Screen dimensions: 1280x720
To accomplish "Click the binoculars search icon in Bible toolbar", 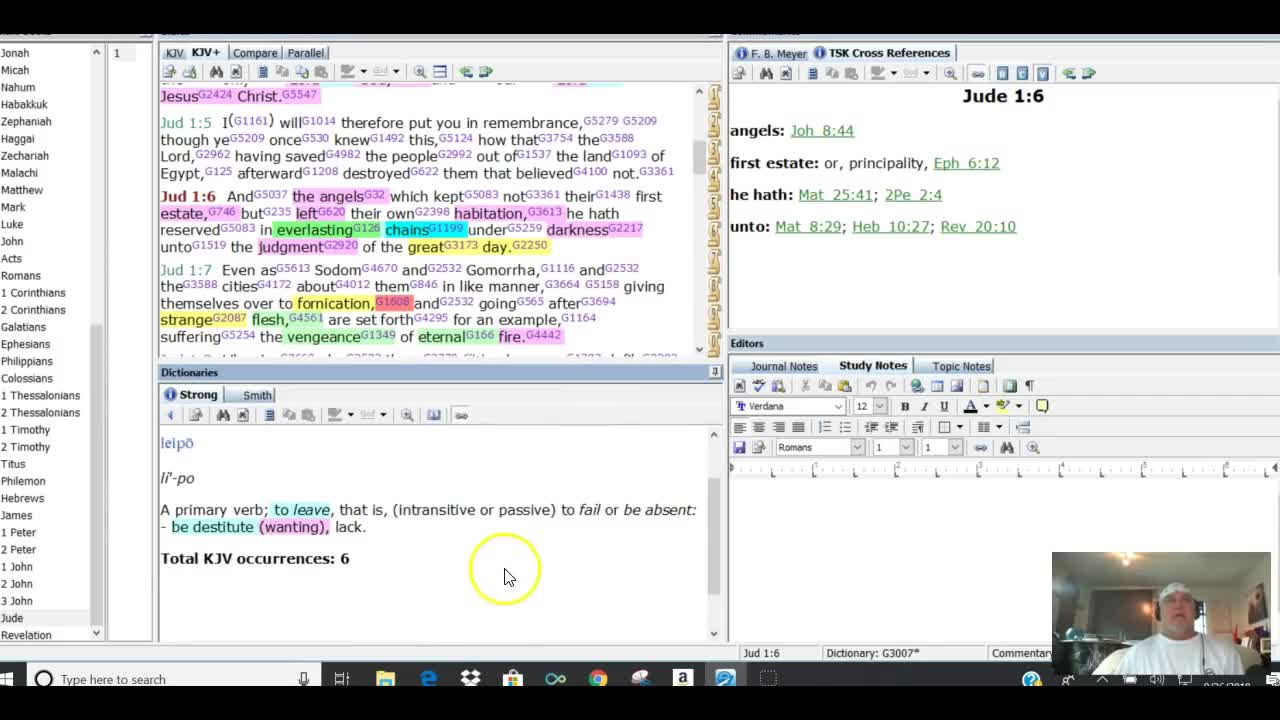I will (x=216, y=72).
